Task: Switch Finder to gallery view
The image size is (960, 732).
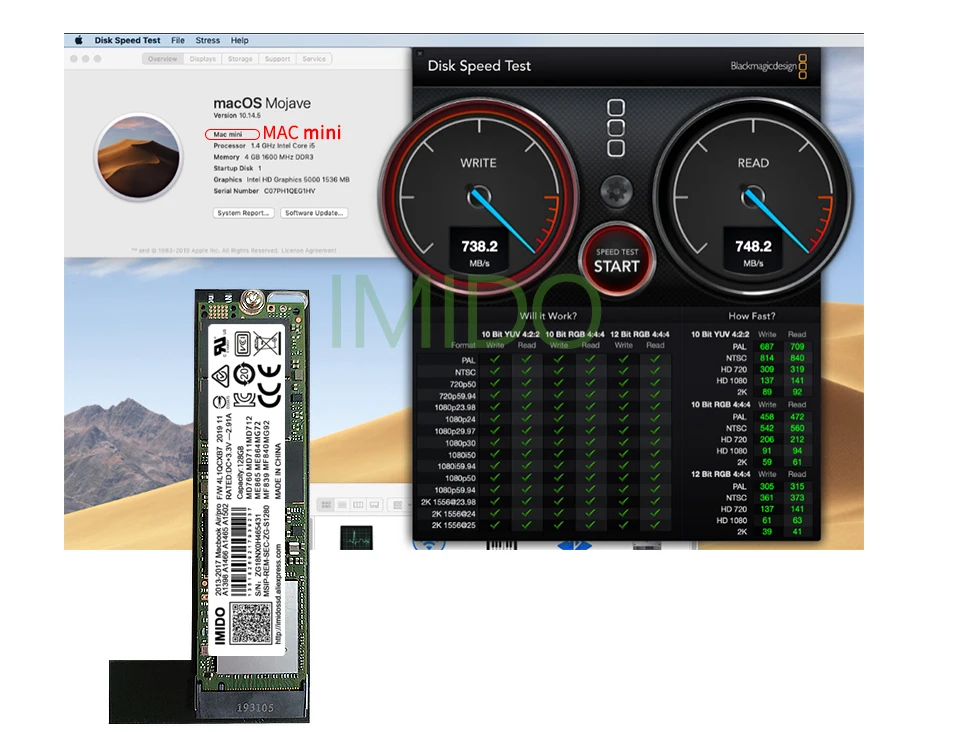Action: click(372, 505)
